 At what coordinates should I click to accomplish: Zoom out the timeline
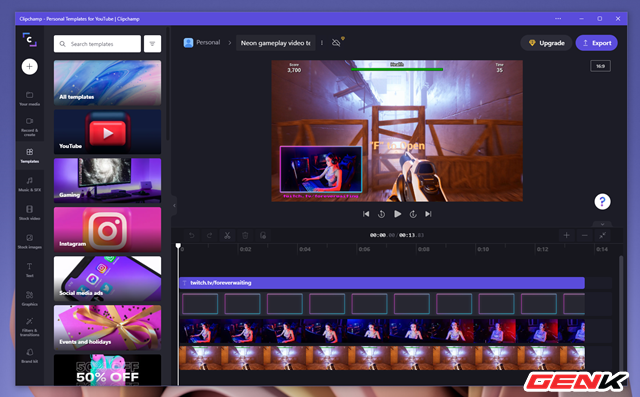(x=584, y=235)
